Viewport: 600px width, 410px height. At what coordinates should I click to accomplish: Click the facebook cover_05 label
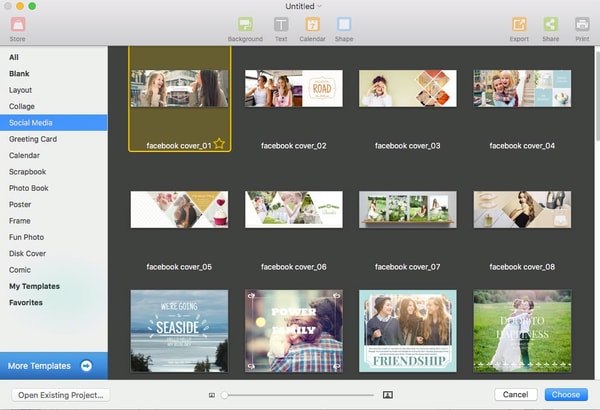click(x=179, y=267)
